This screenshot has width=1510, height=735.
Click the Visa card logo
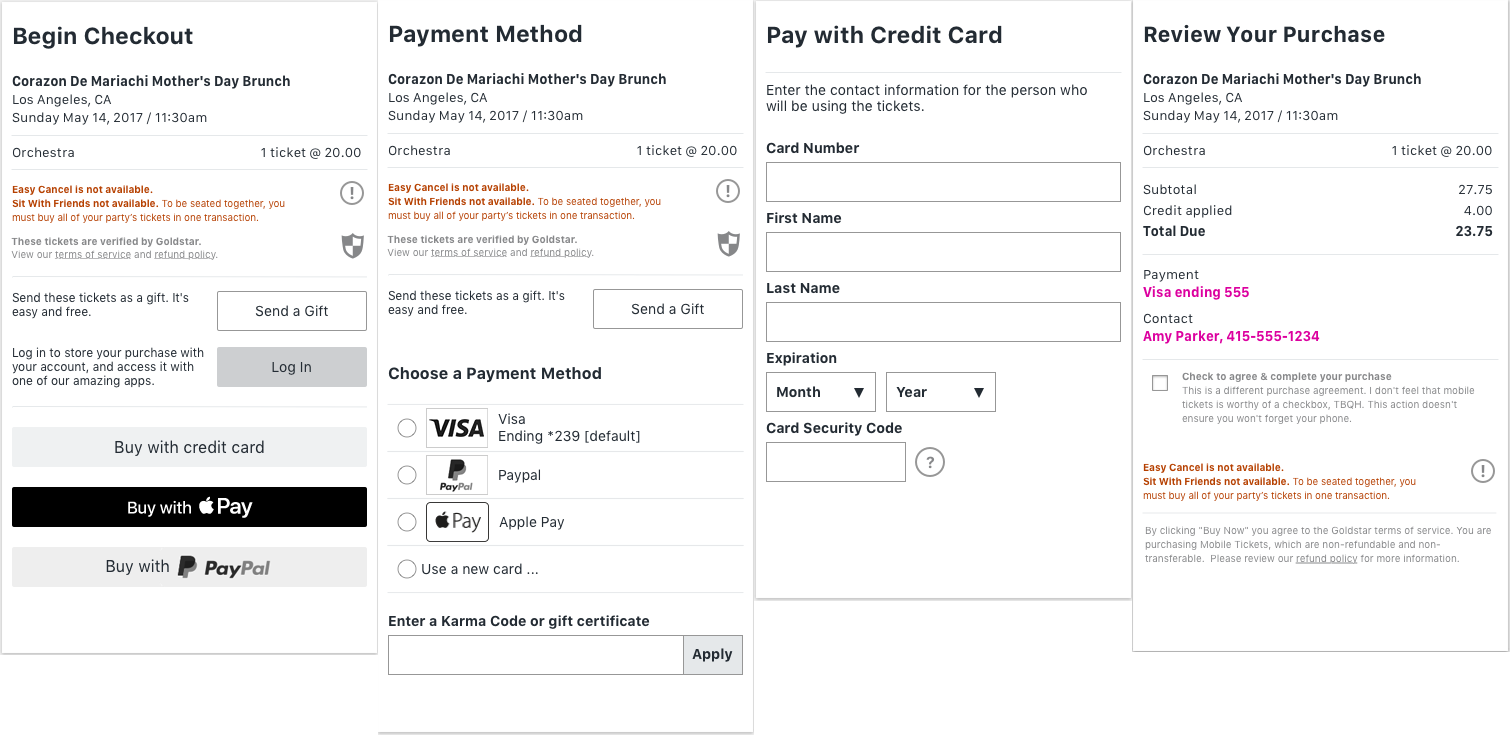(x=457, y=428)
